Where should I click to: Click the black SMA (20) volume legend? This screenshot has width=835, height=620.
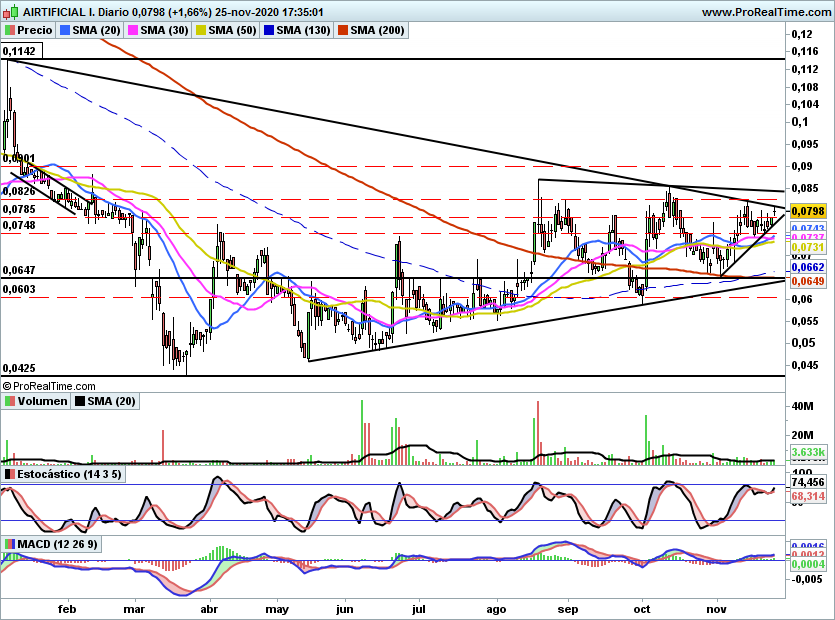[x=105, y=401]
